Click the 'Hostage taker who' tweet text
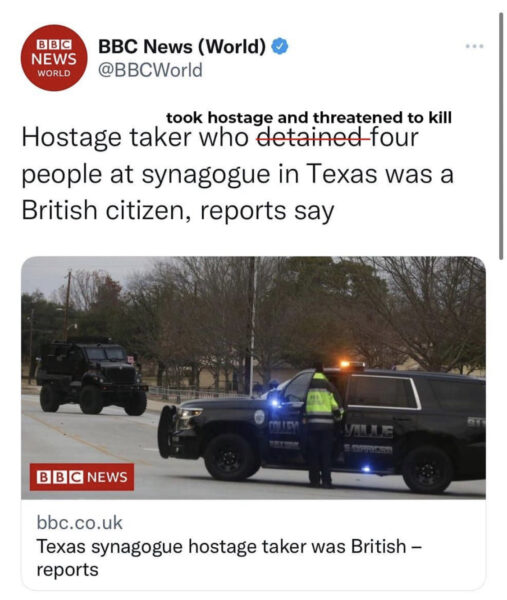The width and height of the screenshot is (507, 600). click(x=135, y=137)
